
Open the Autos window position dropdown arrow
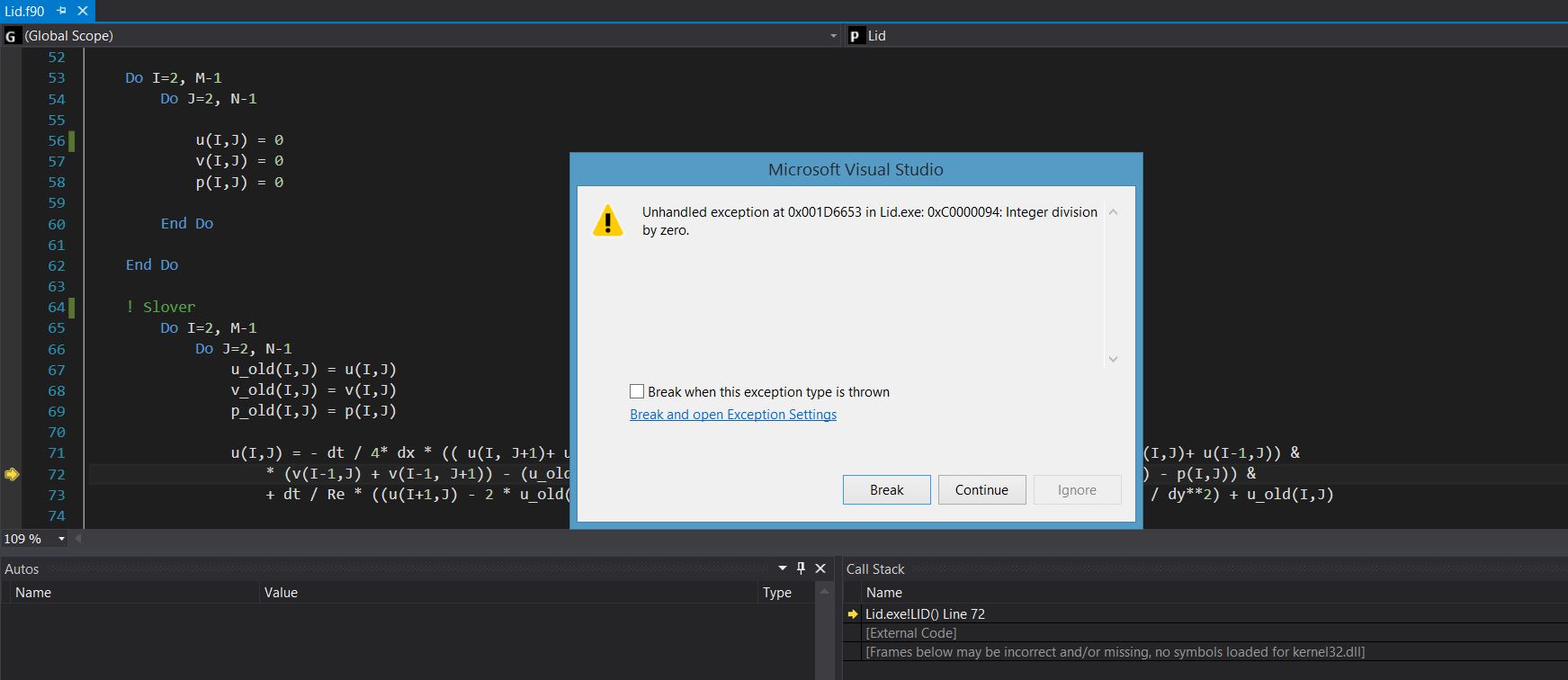pyautogui.click(x=782, y=568)
